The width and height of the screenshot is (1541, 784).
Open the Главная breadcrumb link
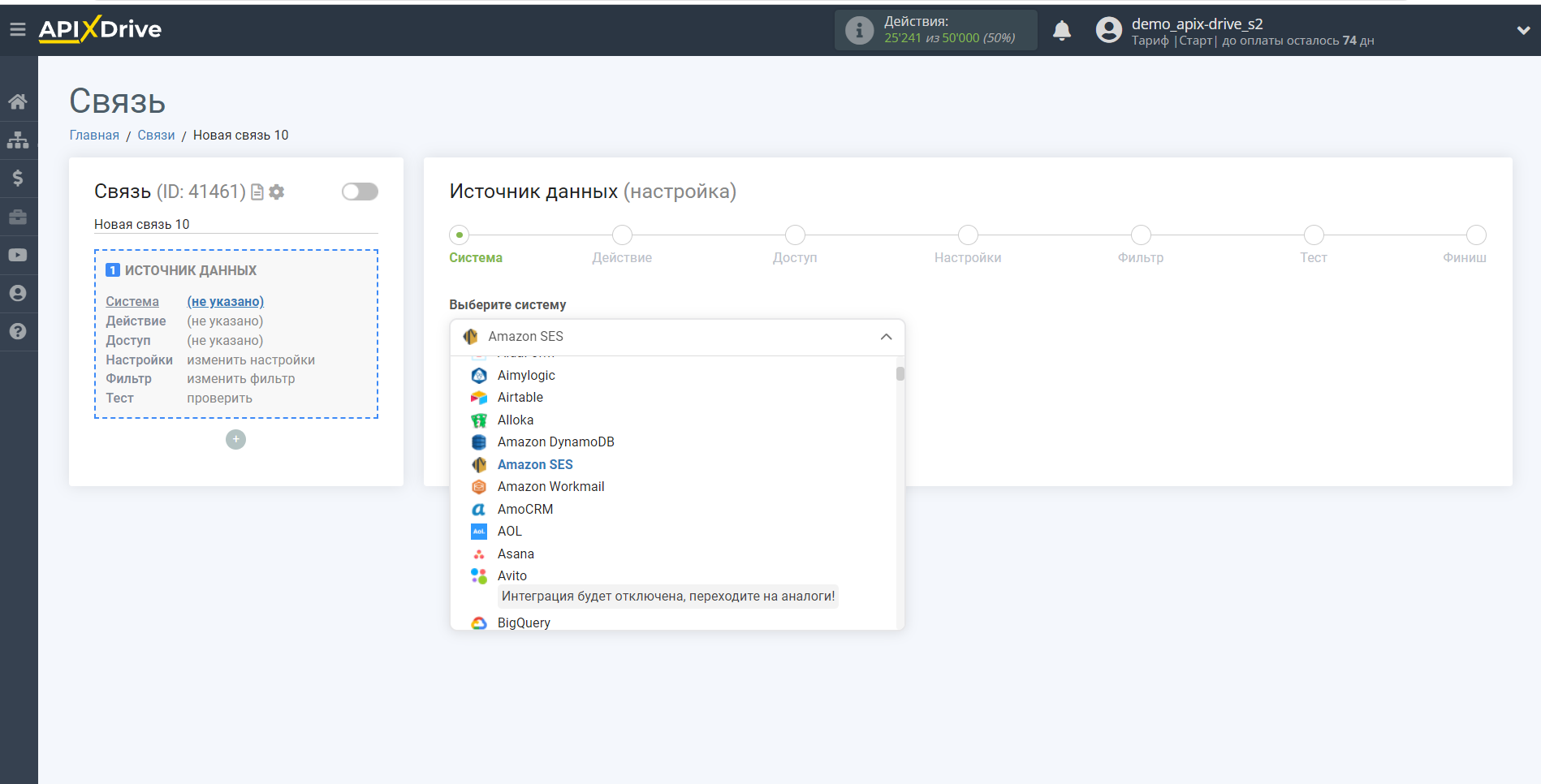[x=94, y=136]
